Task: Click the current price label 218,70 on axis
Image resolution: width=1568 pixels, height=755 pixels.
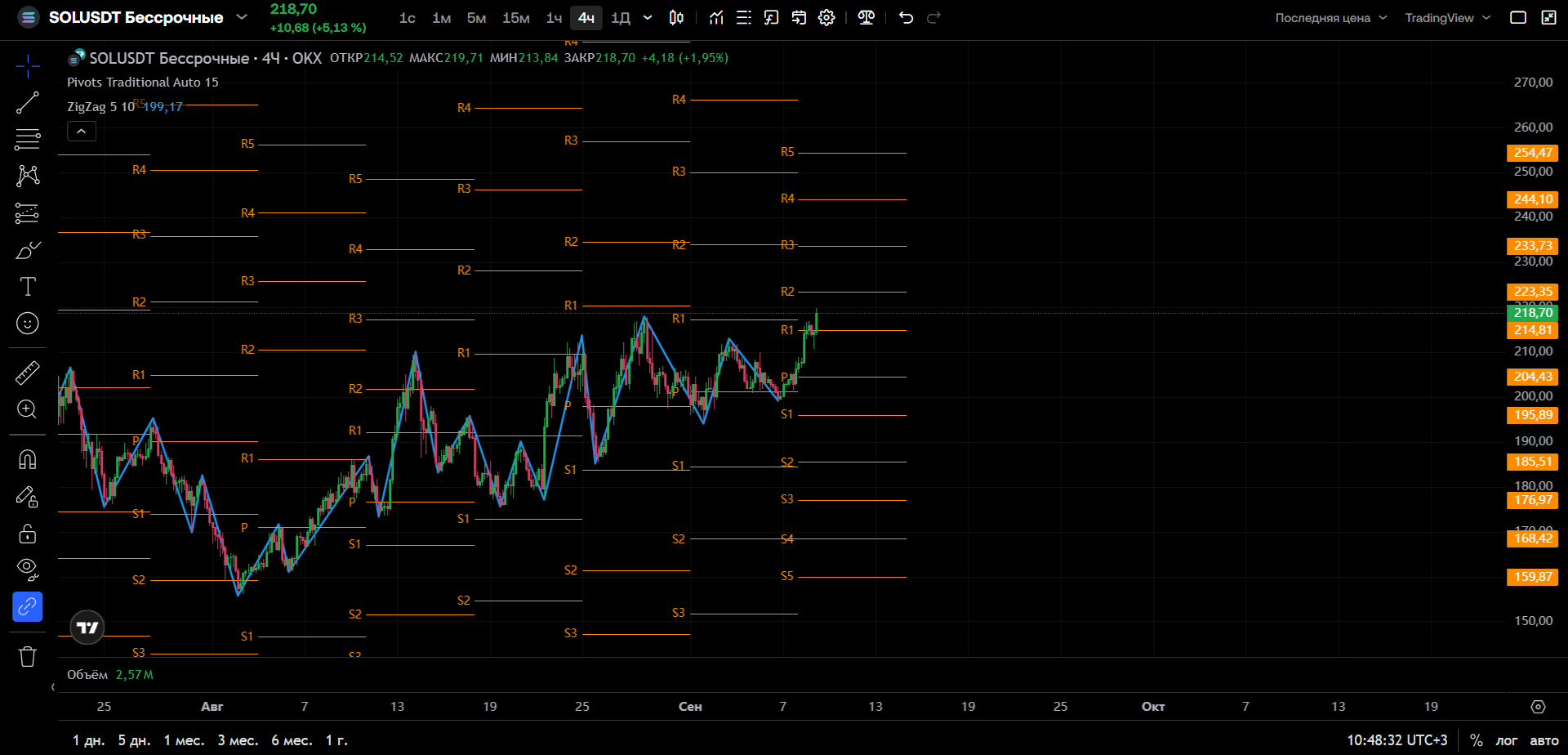Action: 1532,313
